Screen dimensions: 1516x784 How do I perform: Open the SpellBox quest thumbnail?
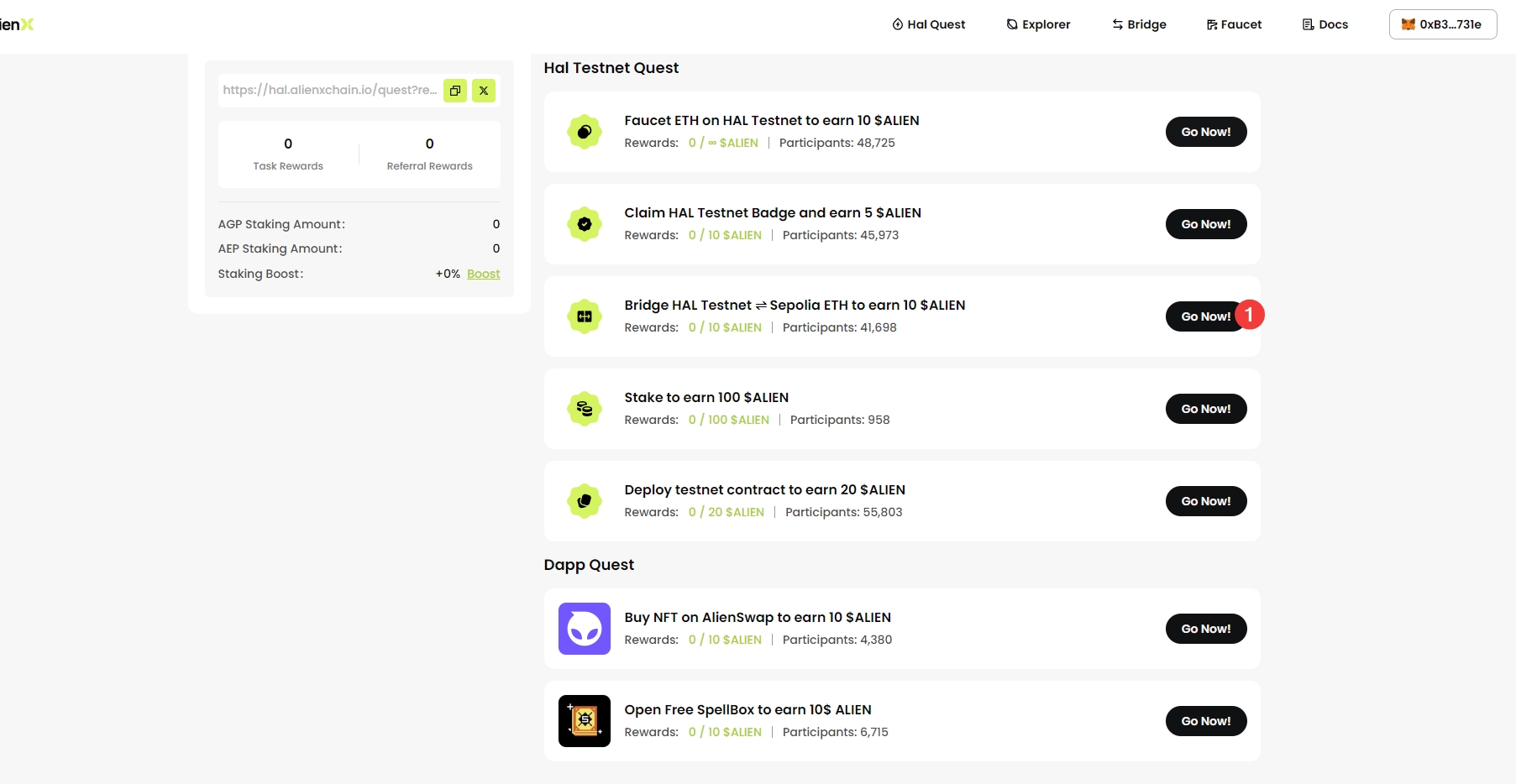coord(585,721)
